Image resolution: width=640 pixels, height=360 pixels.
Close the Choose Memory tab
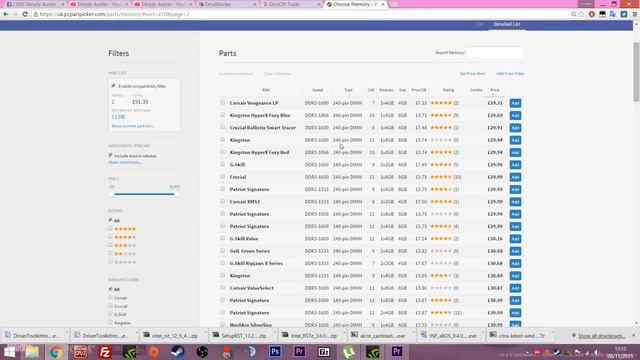pos(383,4)
